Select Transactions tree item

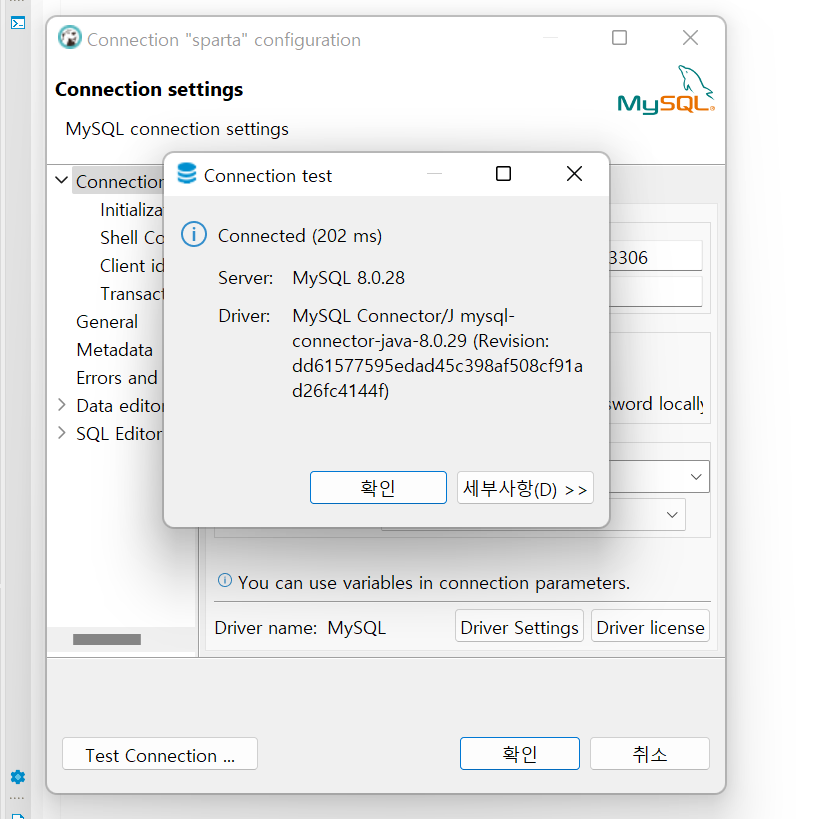click(132, 294)
